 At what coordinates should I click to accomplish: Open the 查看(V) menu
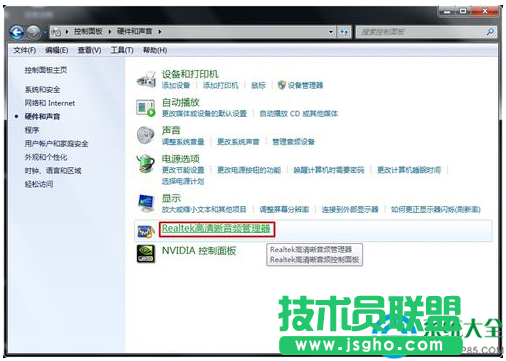click(x=89, y=50)
